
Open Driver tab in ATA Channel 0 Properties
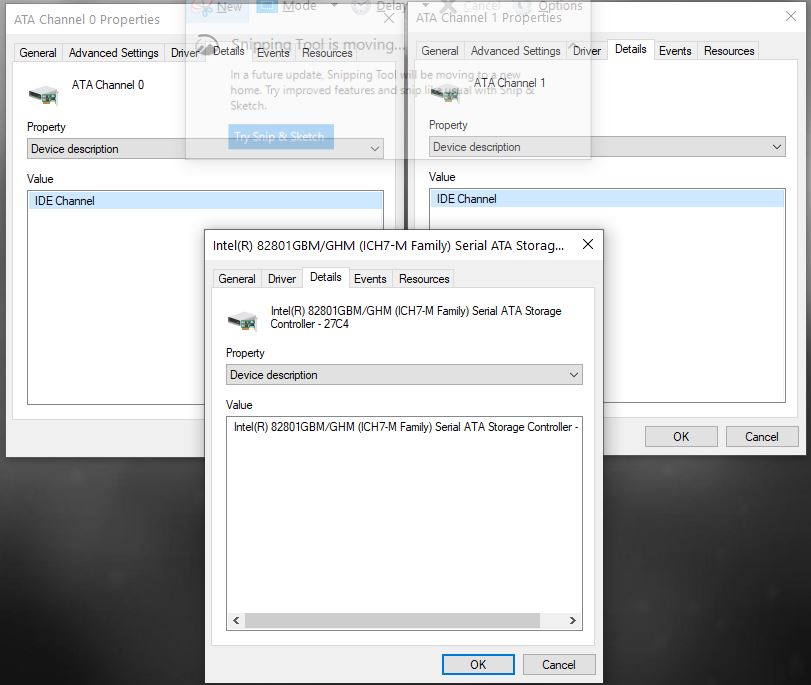click(185, 53)
